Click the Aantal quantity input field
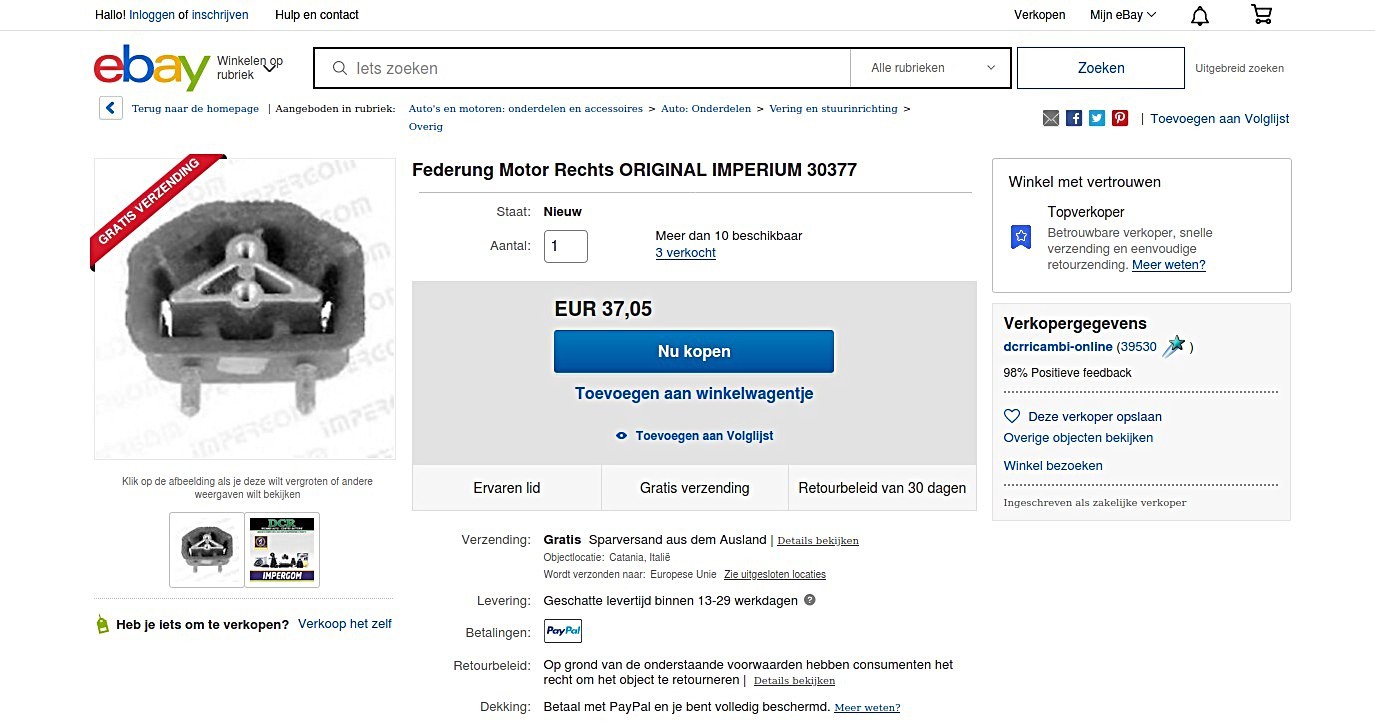Image resolution: width=1375 pixels, height=725 pixels. click(x=566, y=246)
